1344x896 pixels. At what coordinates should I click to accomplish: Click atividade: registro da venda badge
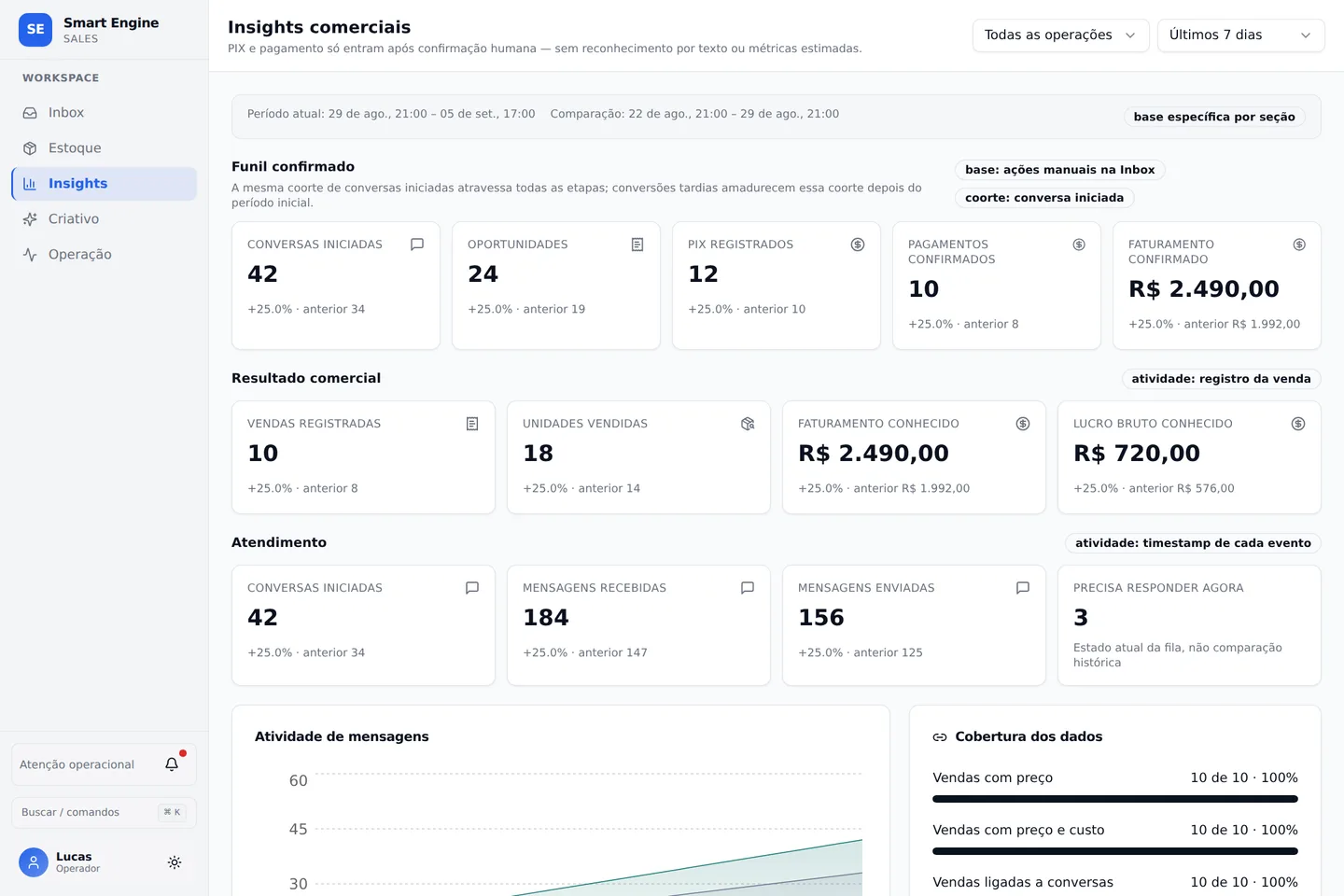pos(1221,379)
